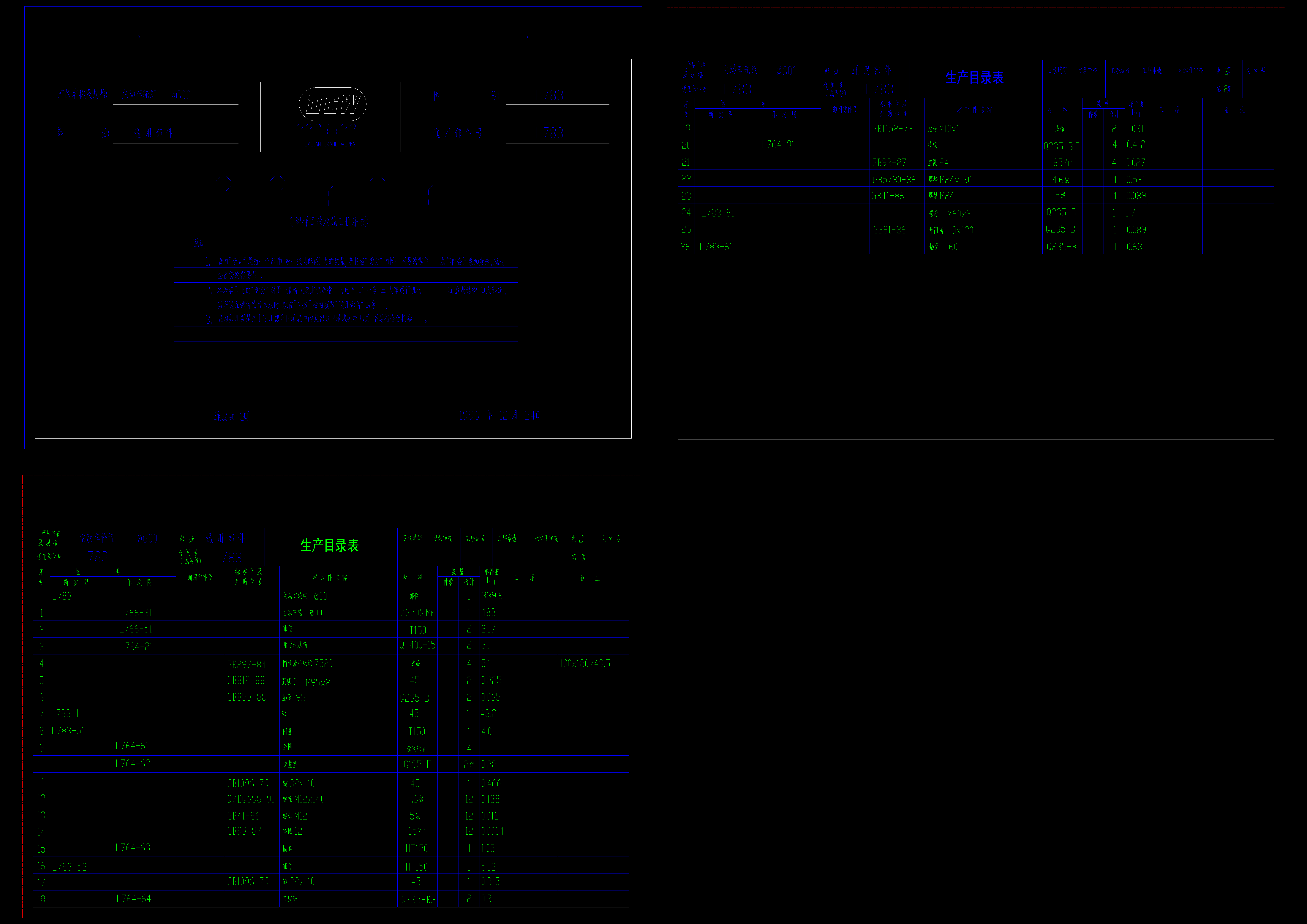
Task: Select weight value 5.12
Action: (x=488, y=867)
